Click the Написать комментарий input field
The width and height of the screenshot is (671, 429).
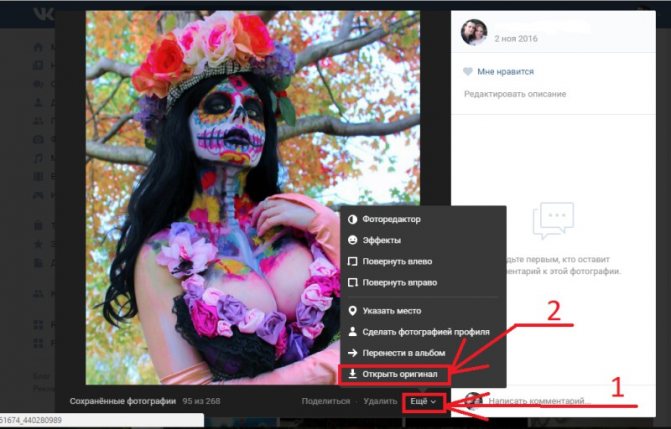[540, 401]
